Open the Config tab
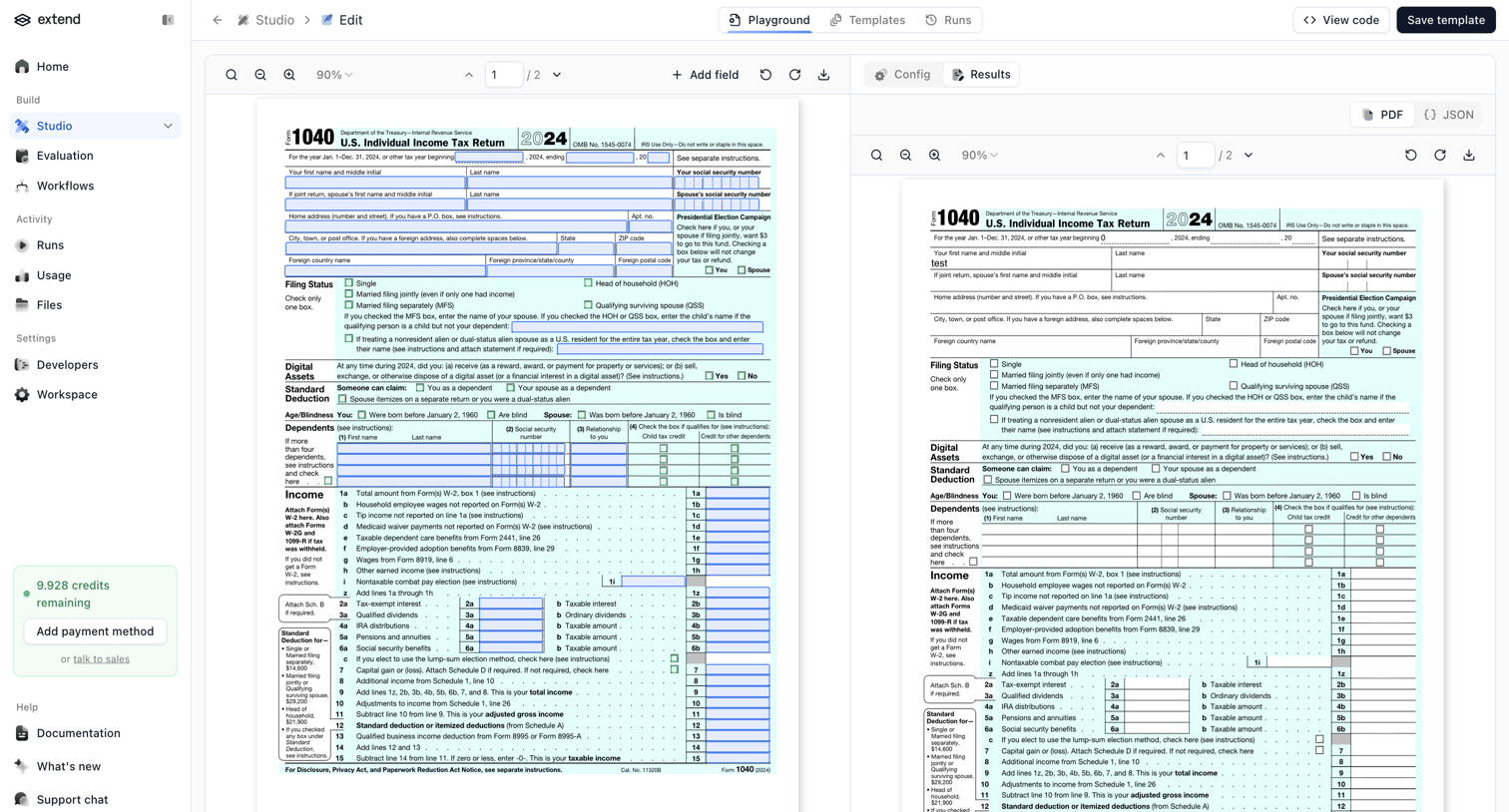The width and height of the screenshot is (1509, 812). (x=902, y=75)
